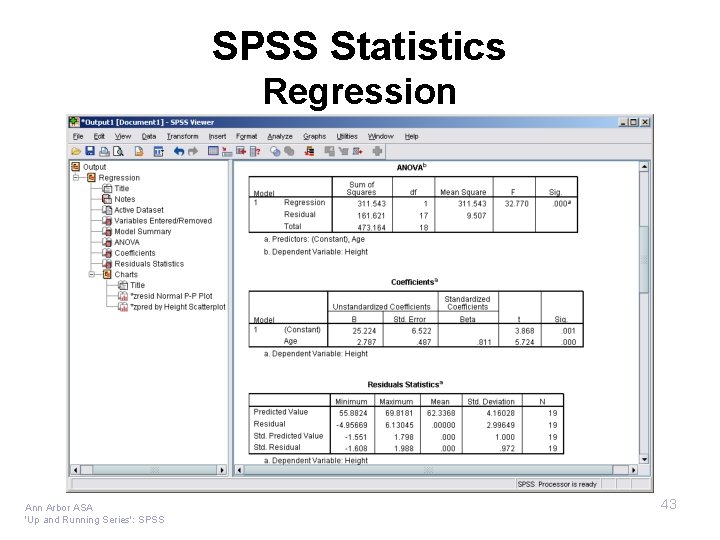The height and width of the screenshot is (540, 720).
Task: Select the zresid Normal P-P Plot item
Action: 172,296
